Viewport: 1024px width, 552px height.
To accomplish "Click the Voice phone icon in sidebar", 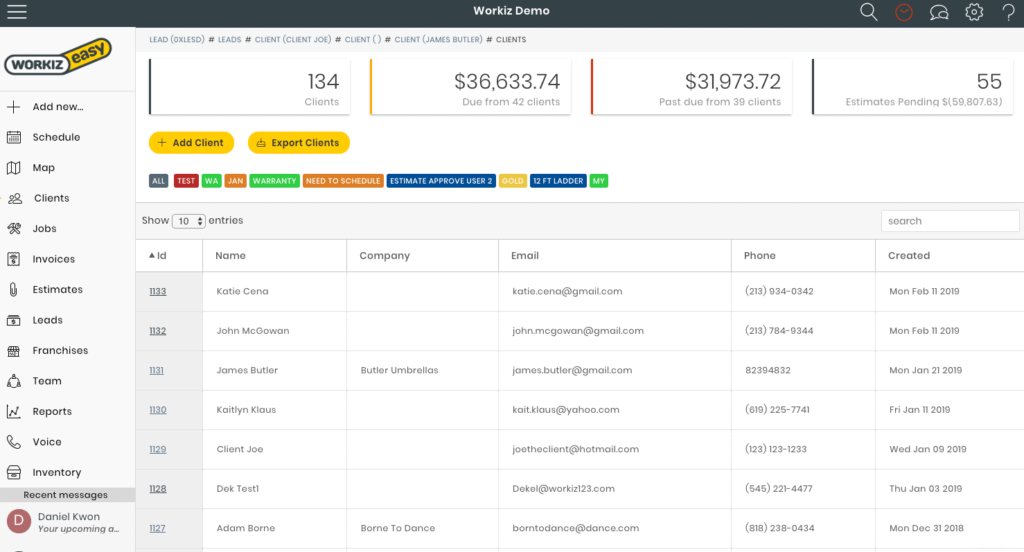I will (14, 442).
